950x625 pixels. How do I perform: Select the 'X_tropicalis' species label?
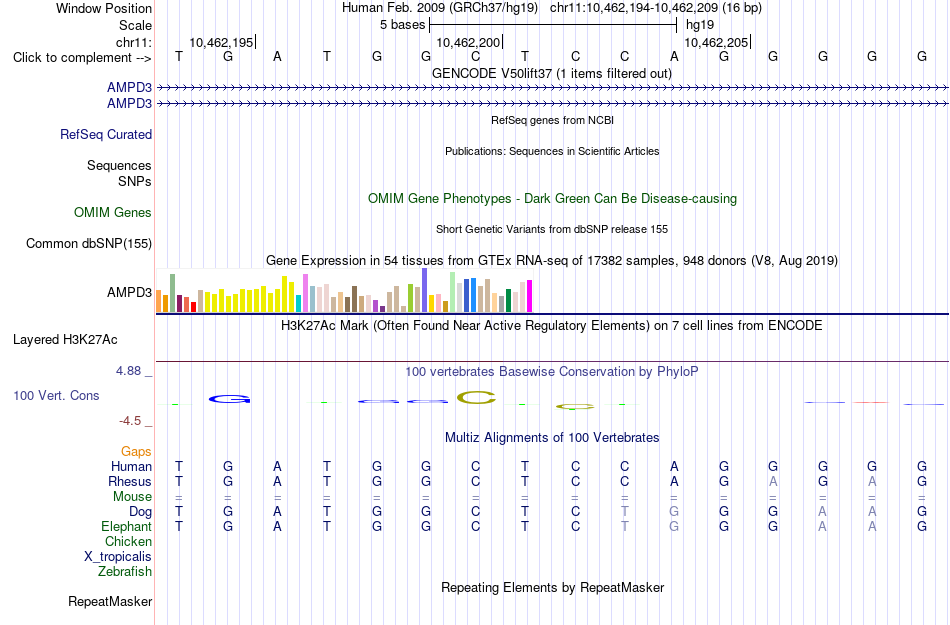(x=118, y=557)
